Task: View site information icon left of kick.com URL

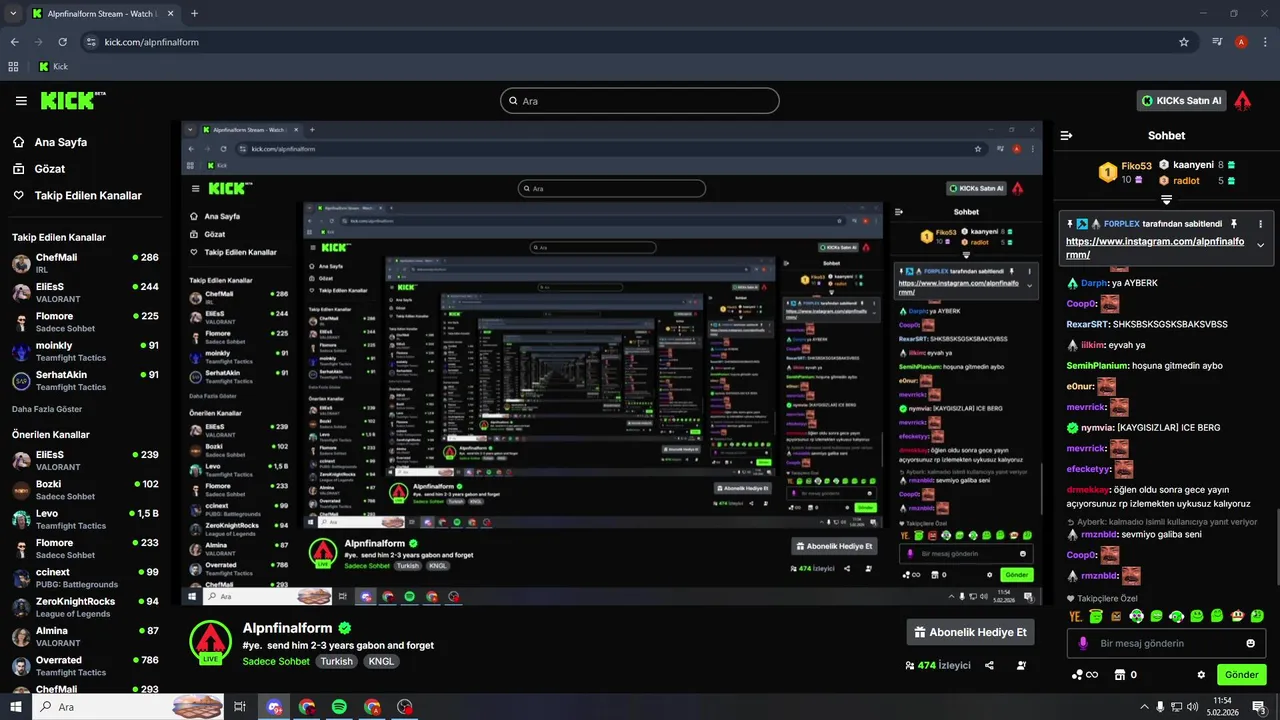Action: coord(91,42)
